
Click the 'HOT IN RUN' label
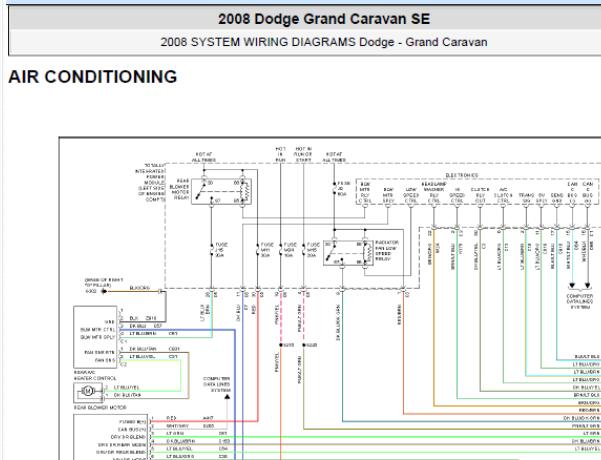[x=280, y=154]
